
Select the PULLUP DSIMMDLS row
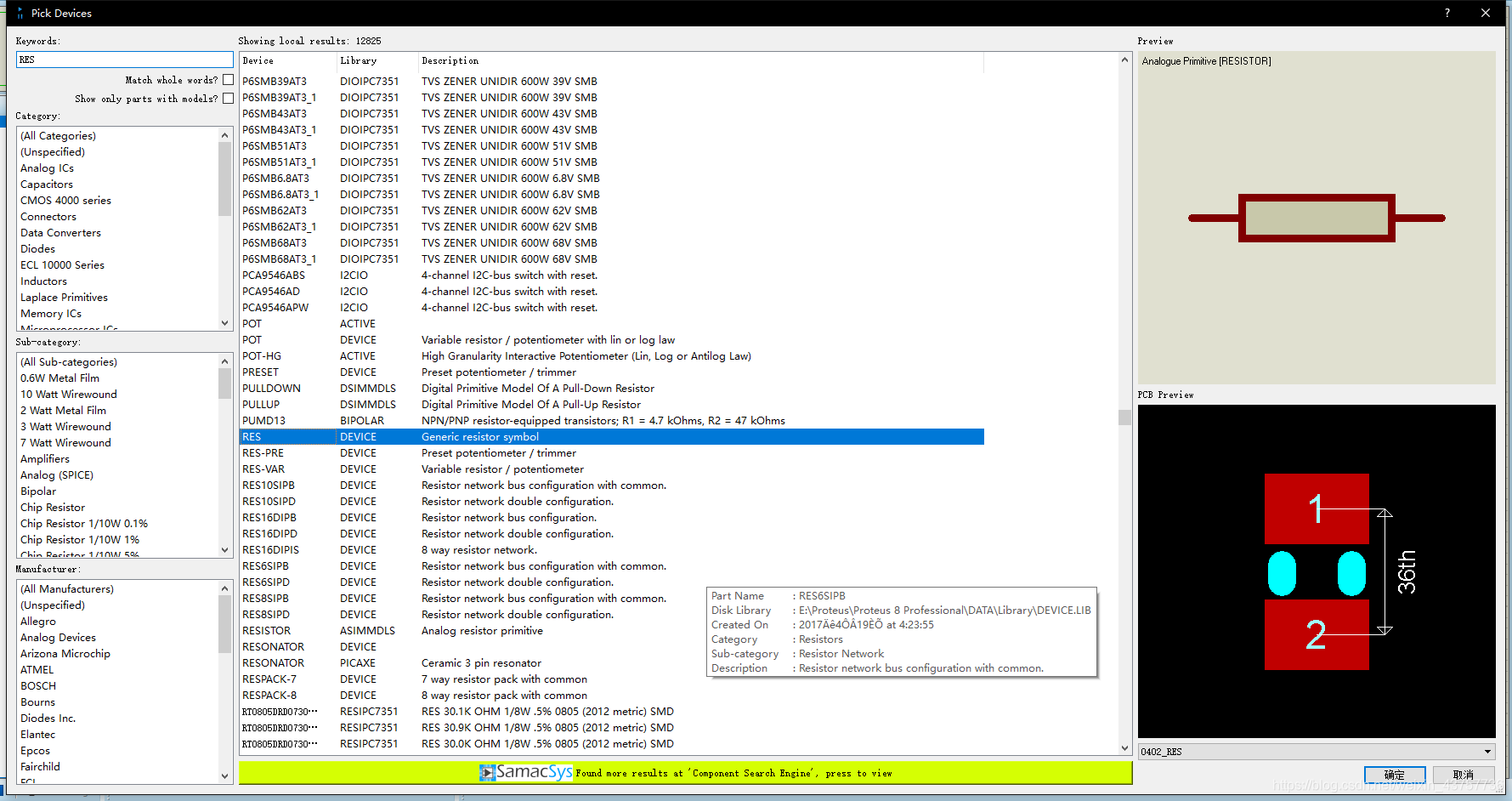[x=612, y=404]
